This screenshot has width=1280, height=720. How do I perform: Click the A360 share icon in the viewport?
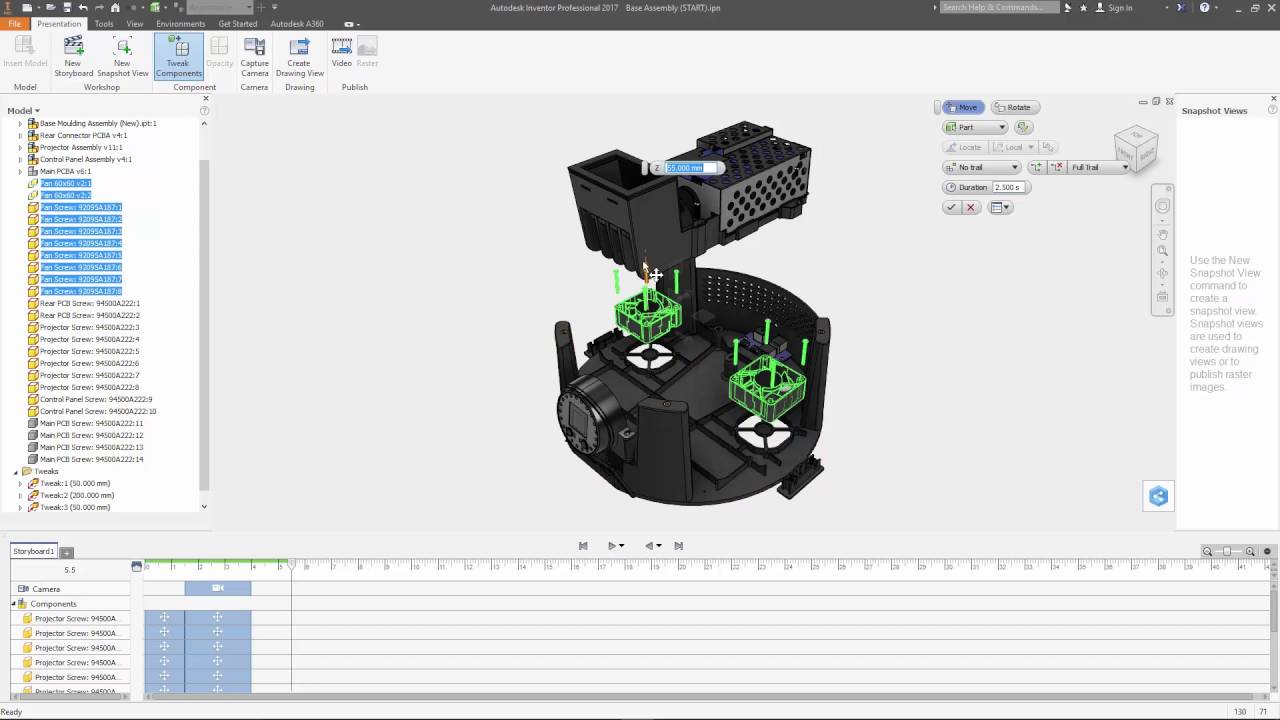[1158, 496]
